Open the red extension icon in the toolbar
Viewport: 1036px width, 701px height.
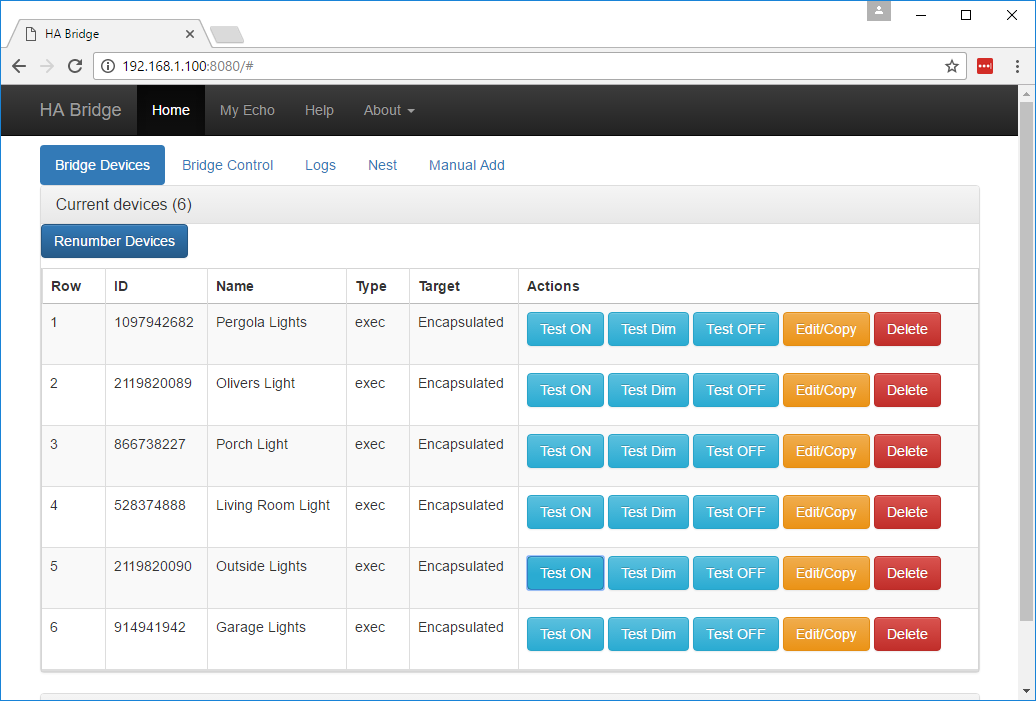pyautogui.click(x=985, y=66)
